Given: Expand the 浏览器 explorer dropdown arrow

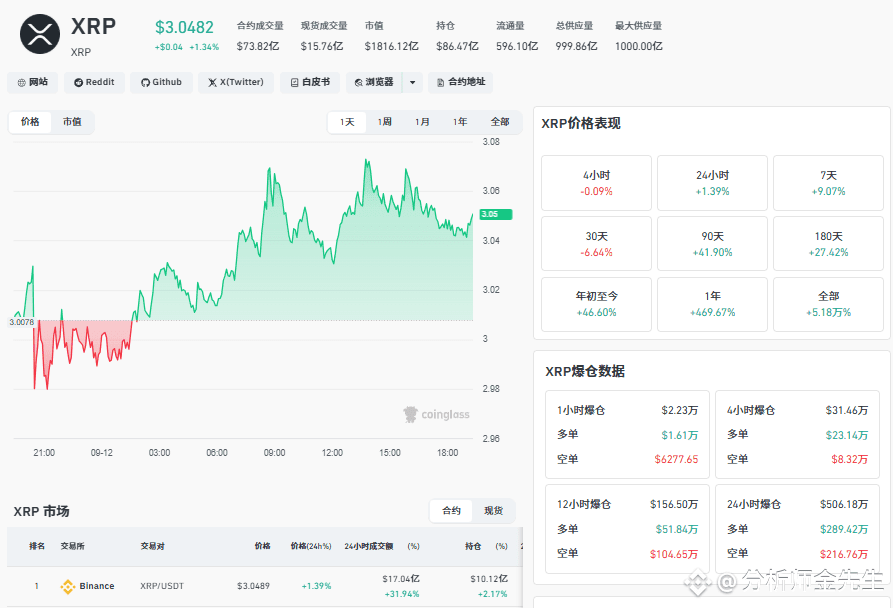Looking at the screenshot, I should tap(412, 83).
